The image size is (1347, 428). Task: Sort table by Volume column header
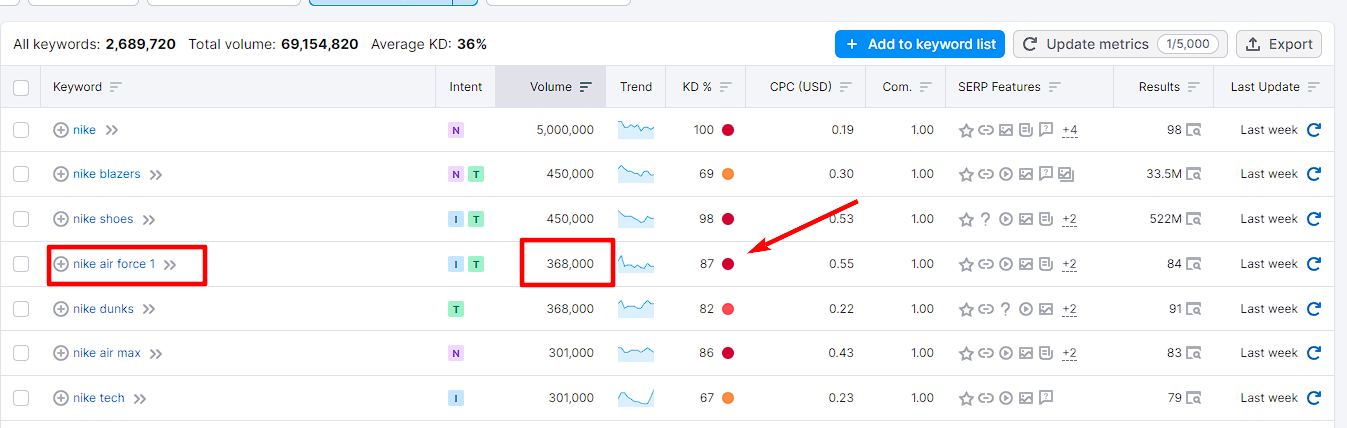click(550, 87)
